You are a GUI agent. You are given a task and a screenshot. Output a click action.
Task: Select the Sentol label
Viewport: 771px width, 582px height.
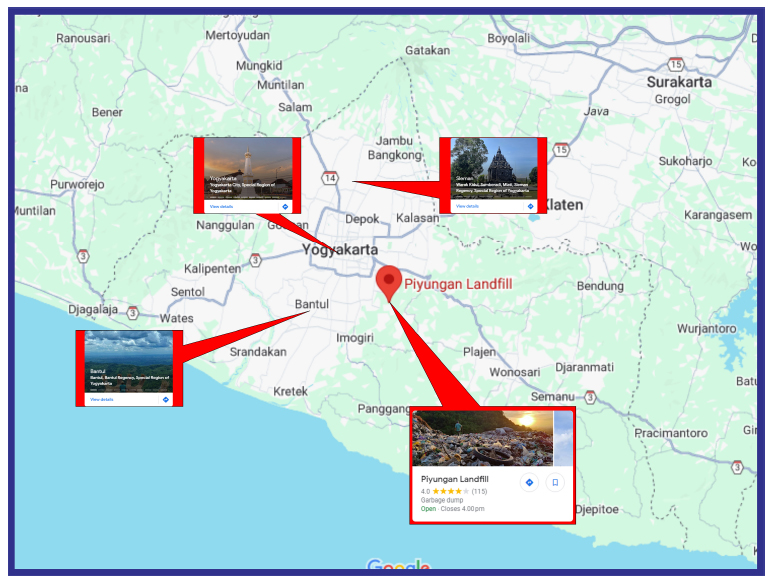(187, 292)
